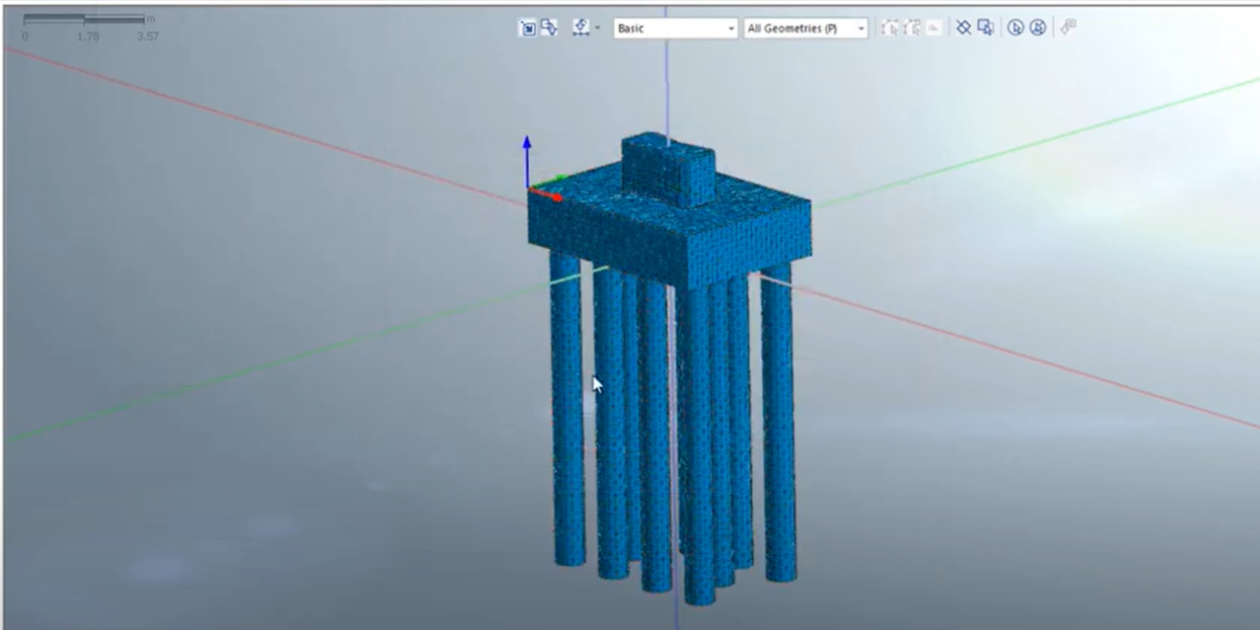1260x630 pixels.
Task: Click the second circled cursor icon
Action: [x=1038, y=28]
